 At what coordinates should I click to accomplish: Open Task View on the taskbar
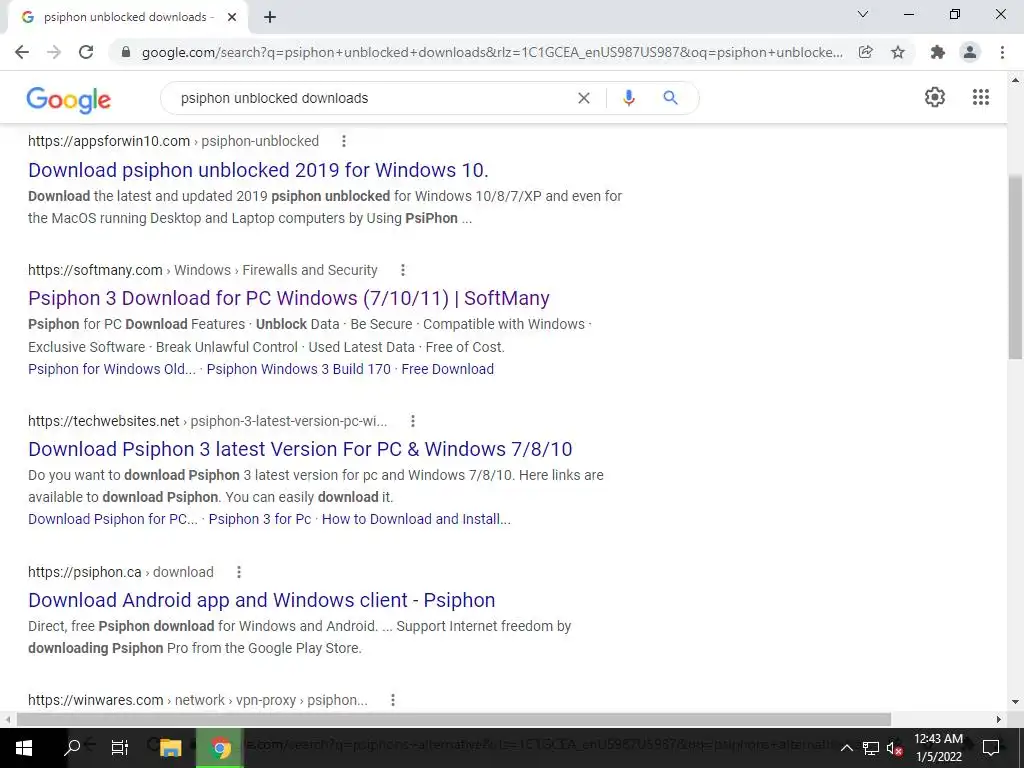click(120, 747)
